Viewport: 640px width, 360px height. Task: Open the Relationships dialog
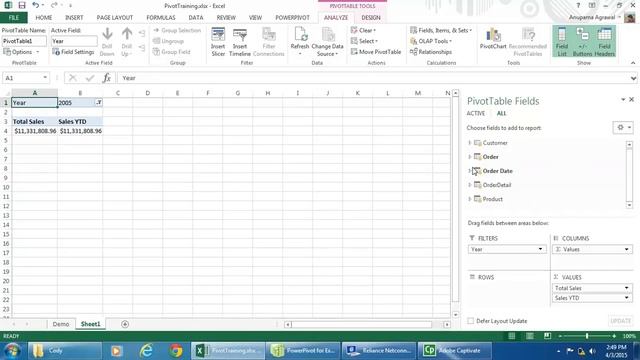431,52
